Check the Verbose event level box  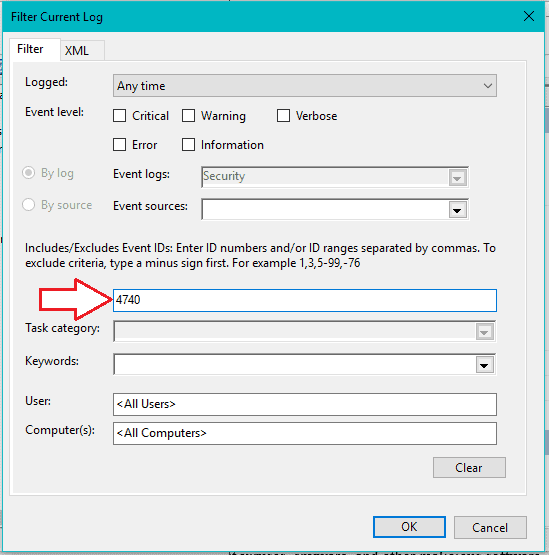283,116
